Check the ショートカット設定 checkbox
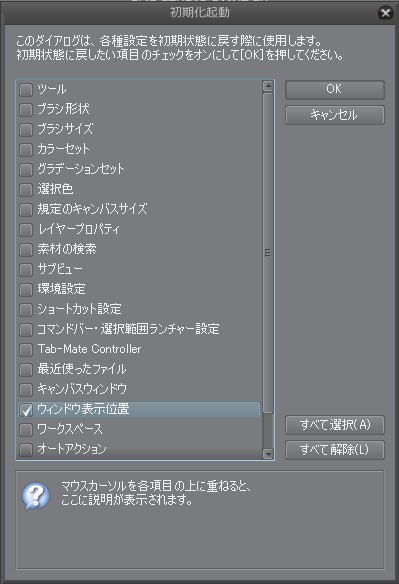The width and height of the screenshot is (399, 584). [x=26, y=310]
